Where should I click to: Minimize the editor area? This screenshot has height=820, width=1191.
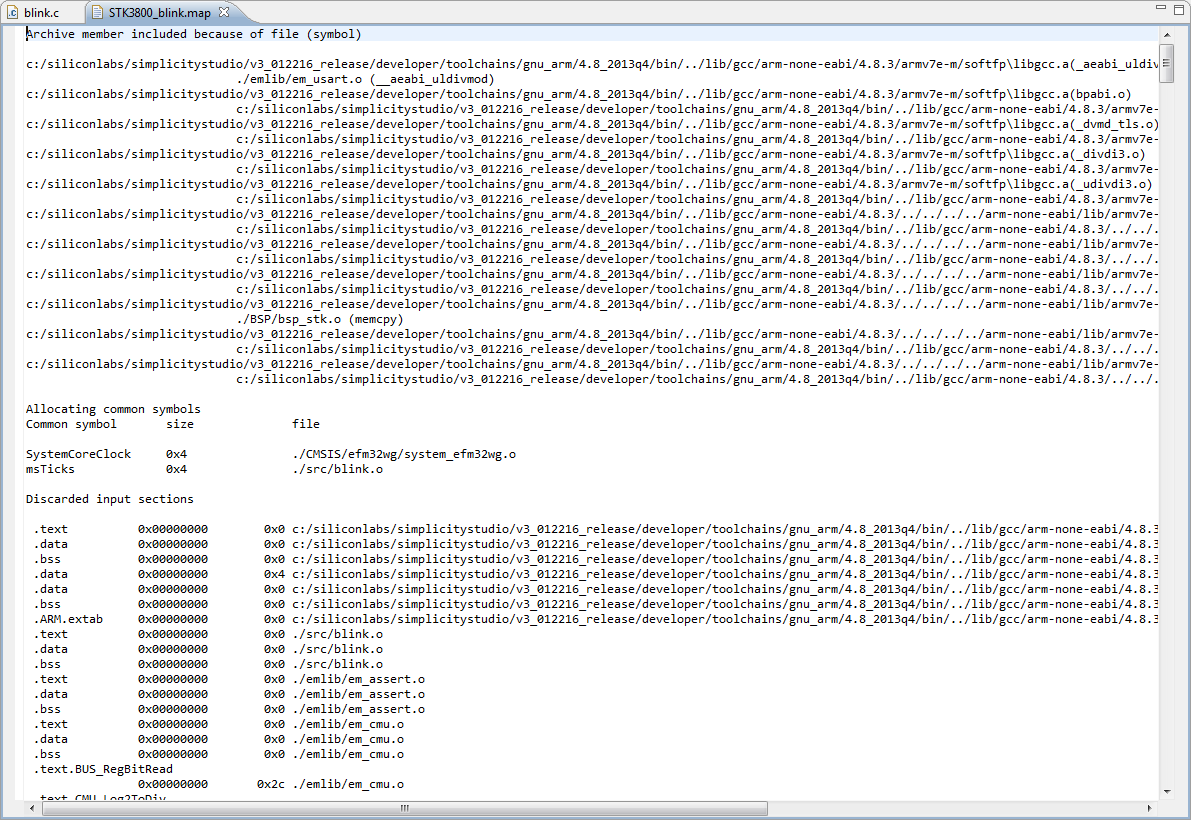(x=1161, y=8)
